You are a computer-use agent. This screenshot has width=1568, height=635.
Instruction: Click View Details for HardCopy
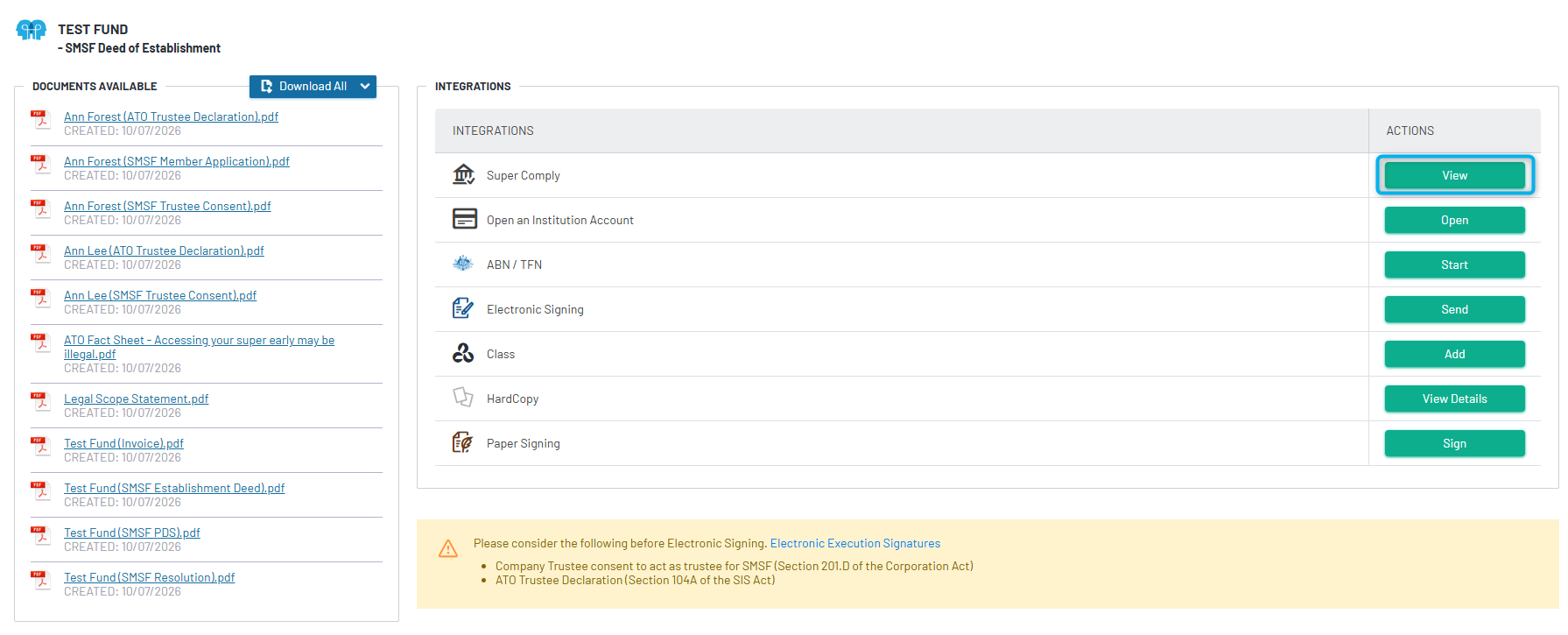(x=1454, y=399)
